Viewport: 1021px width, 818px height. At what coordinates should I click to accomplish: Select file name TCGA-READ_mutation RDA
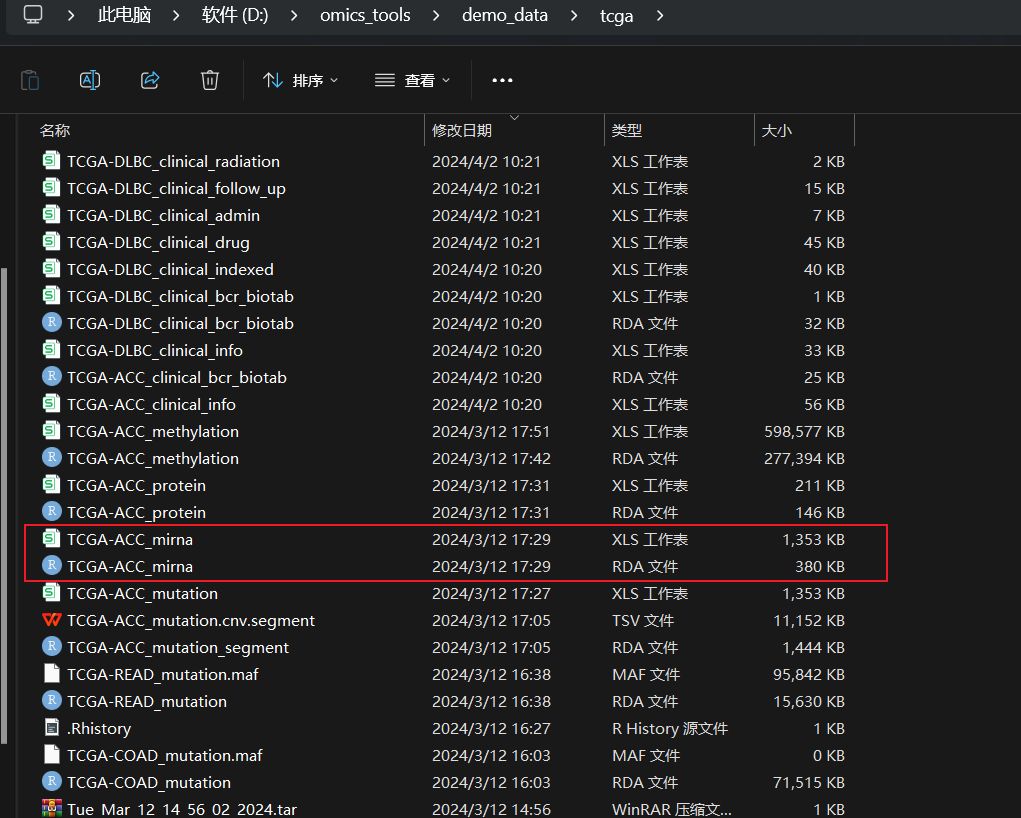point(147,701)
